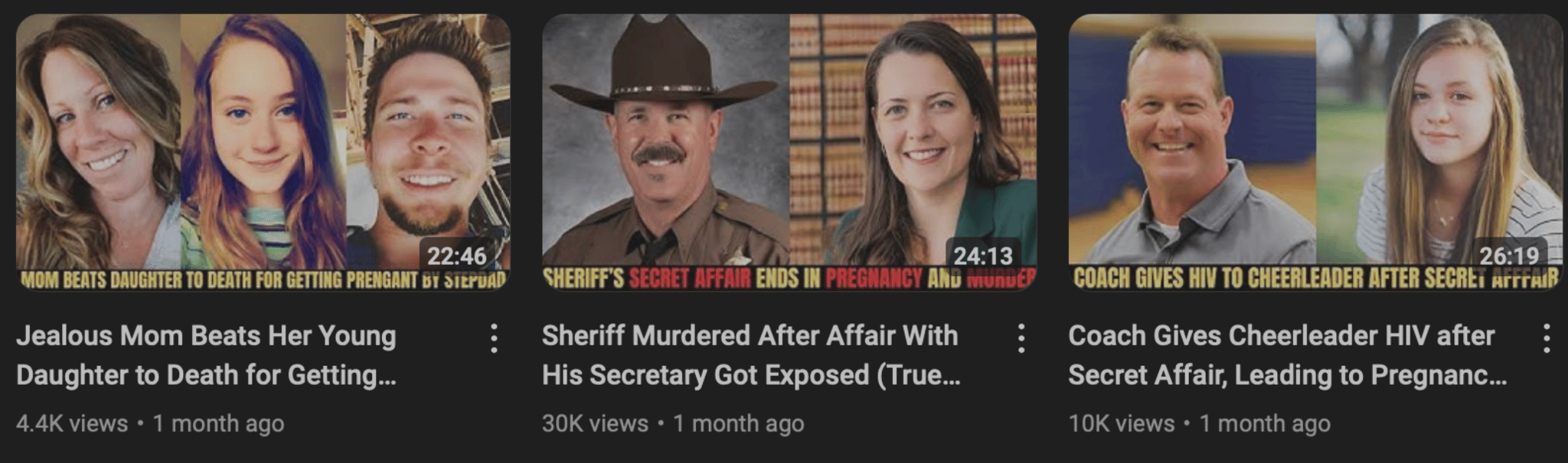Click the 24:13 duration badge
Screen dimensions: 1568x463
[983, 256]
